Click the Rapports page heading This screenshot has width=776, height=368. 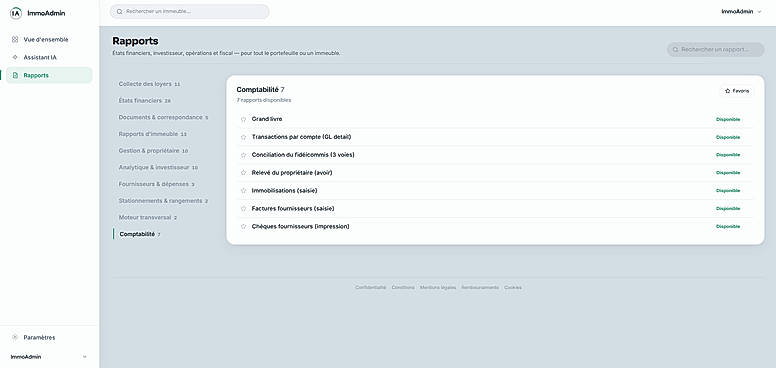135,41
